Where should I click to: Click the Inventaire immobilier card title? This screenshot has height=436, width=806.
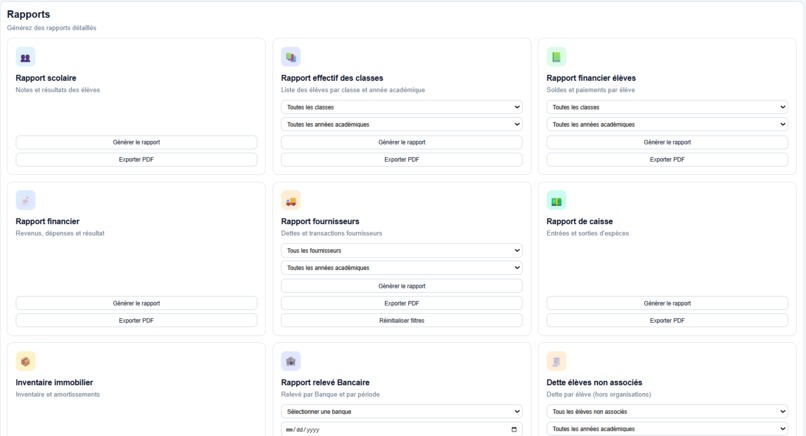tap(54, 383)
